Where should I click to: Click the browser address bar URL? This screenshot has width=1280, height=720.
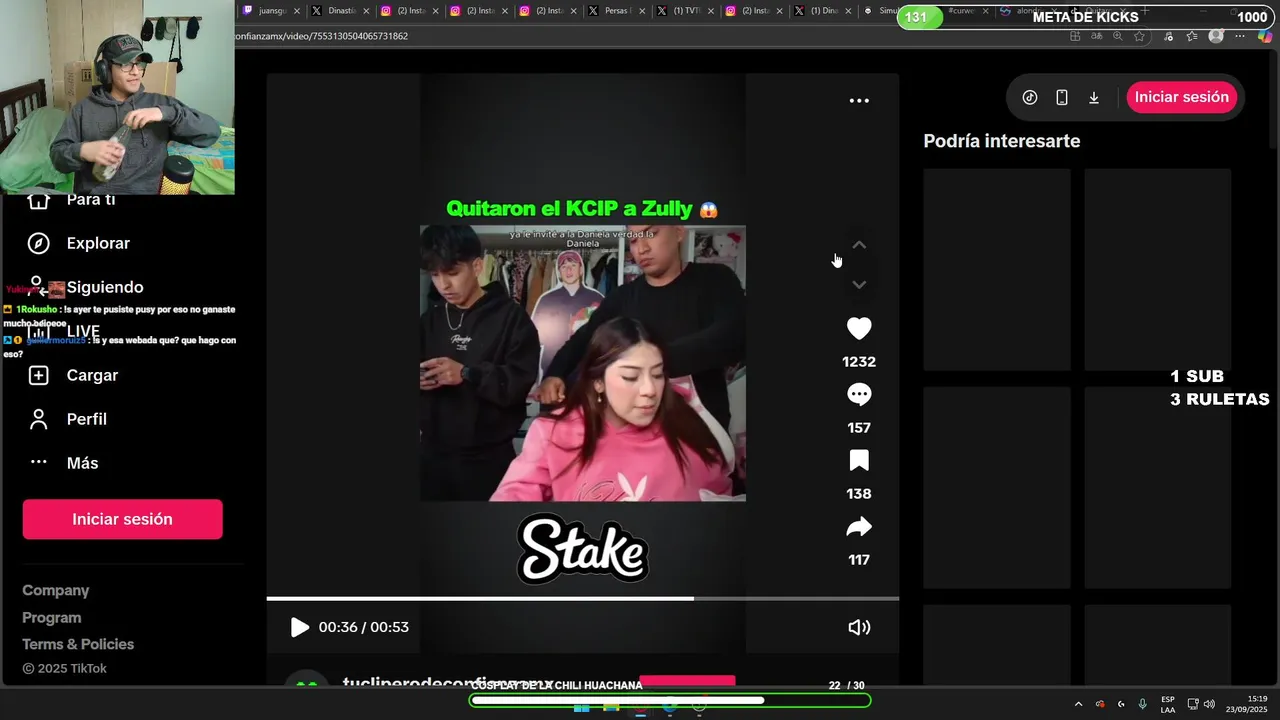click(x=322, y=36)
